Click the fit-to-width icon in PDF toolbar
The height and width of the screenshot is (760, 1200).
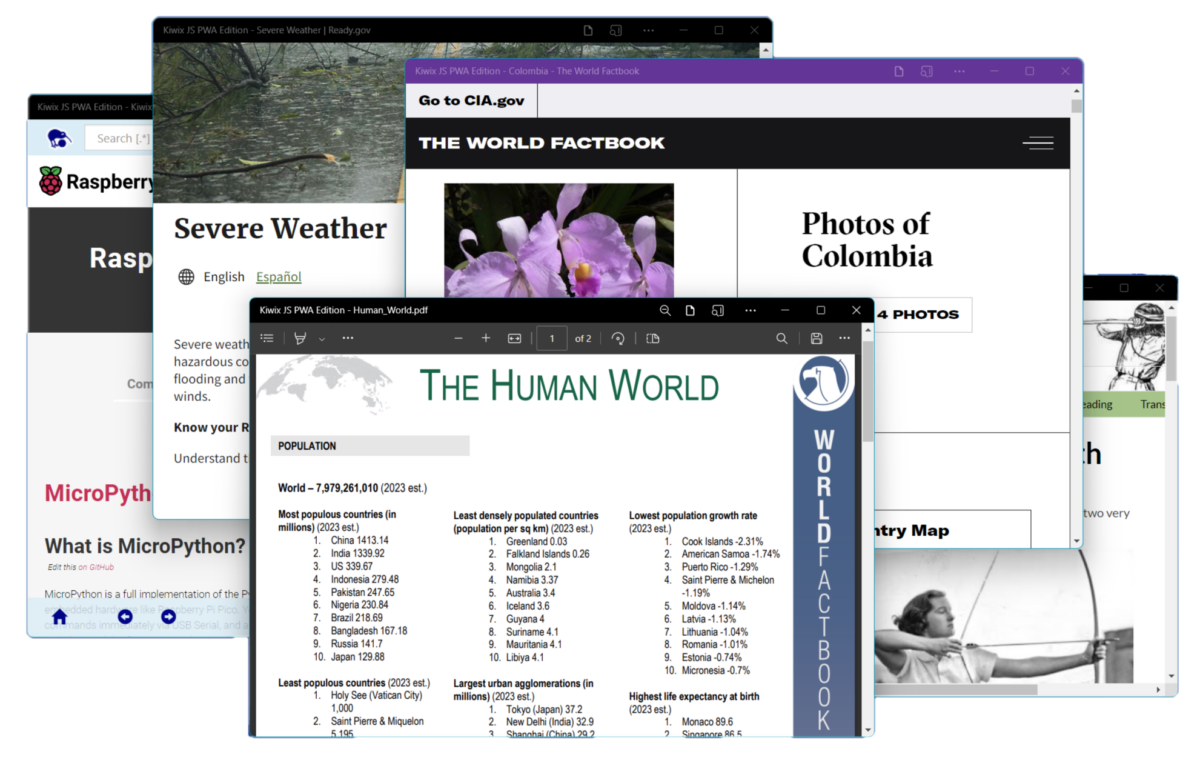tap(514, 338)
